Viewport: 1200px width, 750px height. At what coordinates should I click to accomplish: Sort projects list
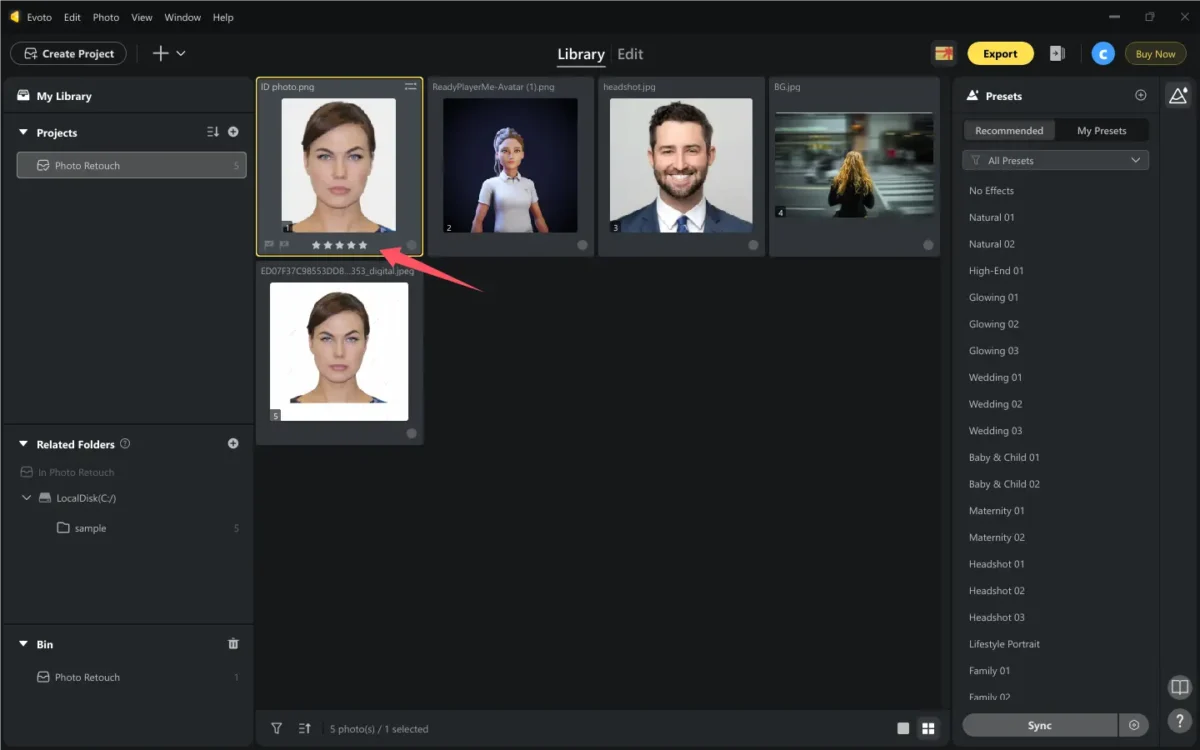pos(213,132)
